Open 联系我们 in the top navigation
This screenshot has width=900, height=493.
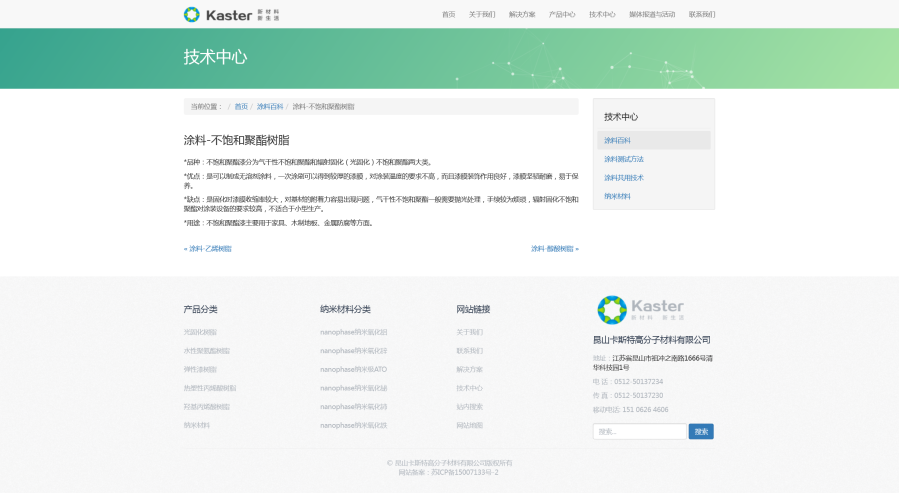pyautogui.click(x=702, y=14)
